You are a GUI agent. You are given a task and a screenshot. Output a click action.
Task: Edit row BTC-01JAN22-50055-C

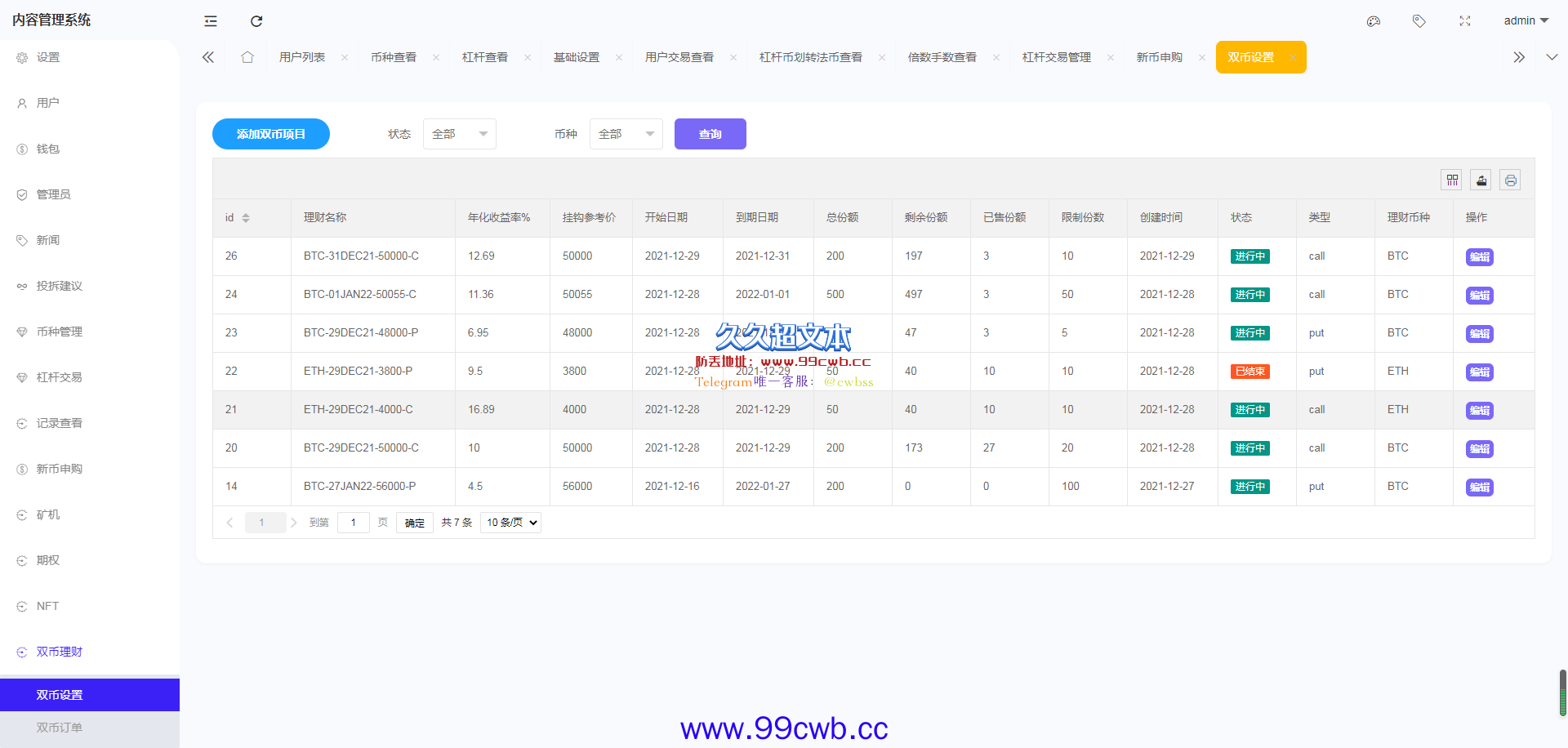[1480, 296]
